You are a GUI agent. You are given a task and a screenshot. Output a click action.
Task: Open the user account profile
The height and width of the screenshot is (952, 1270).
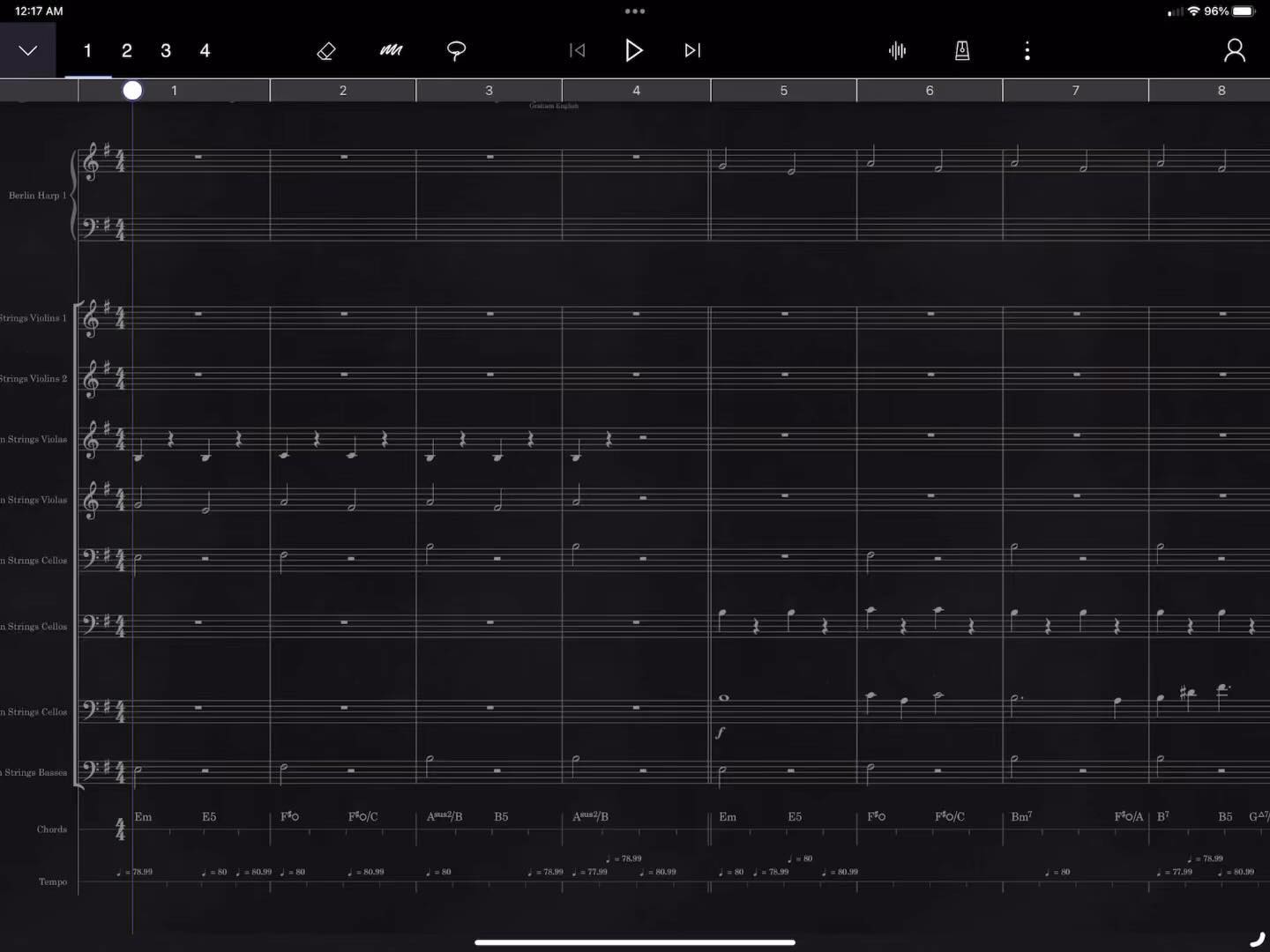click(1234, 51)
